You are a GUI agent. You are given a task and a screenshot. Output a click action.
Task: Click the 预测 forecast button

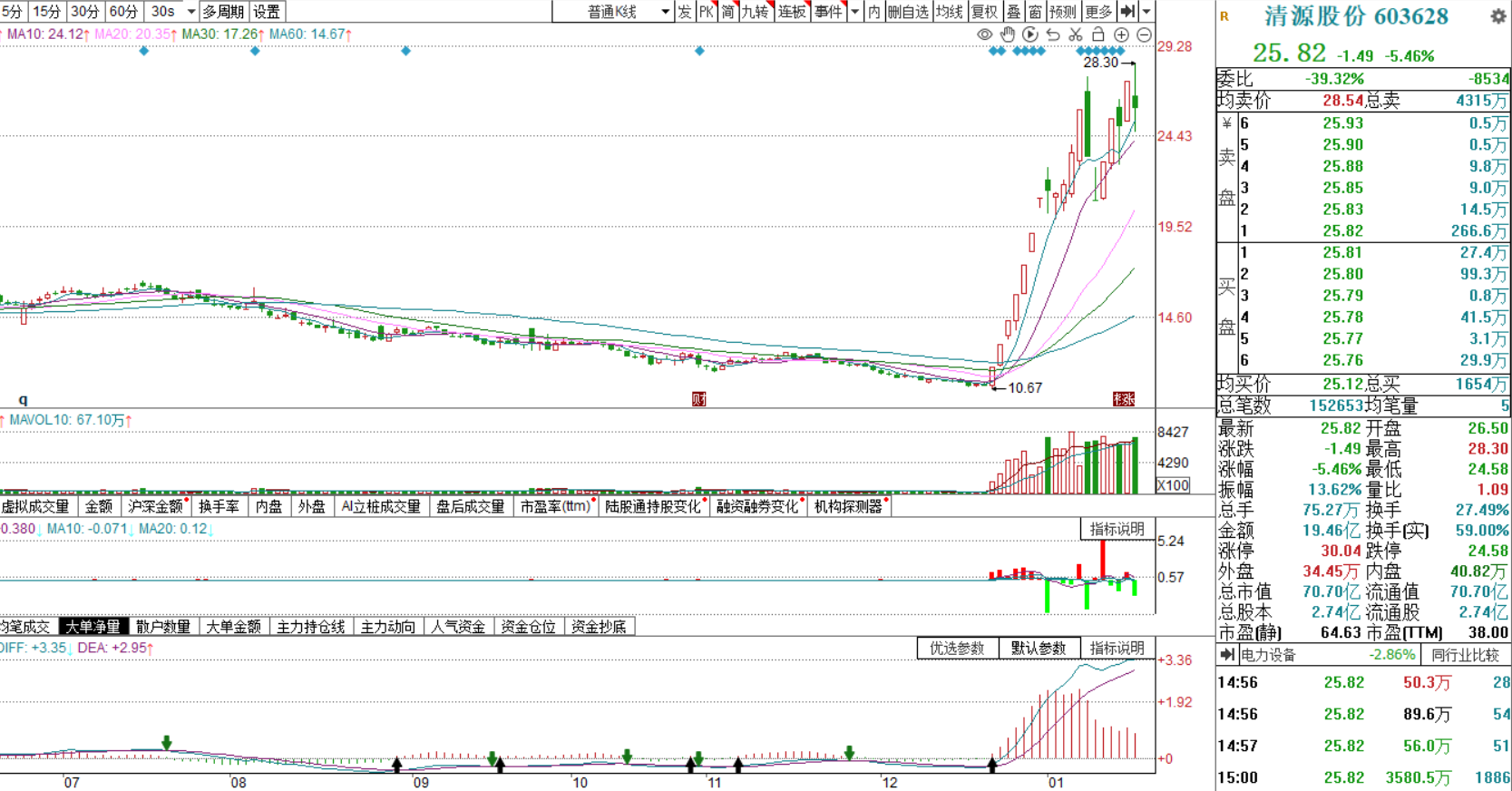click(x=1063, y=11)
